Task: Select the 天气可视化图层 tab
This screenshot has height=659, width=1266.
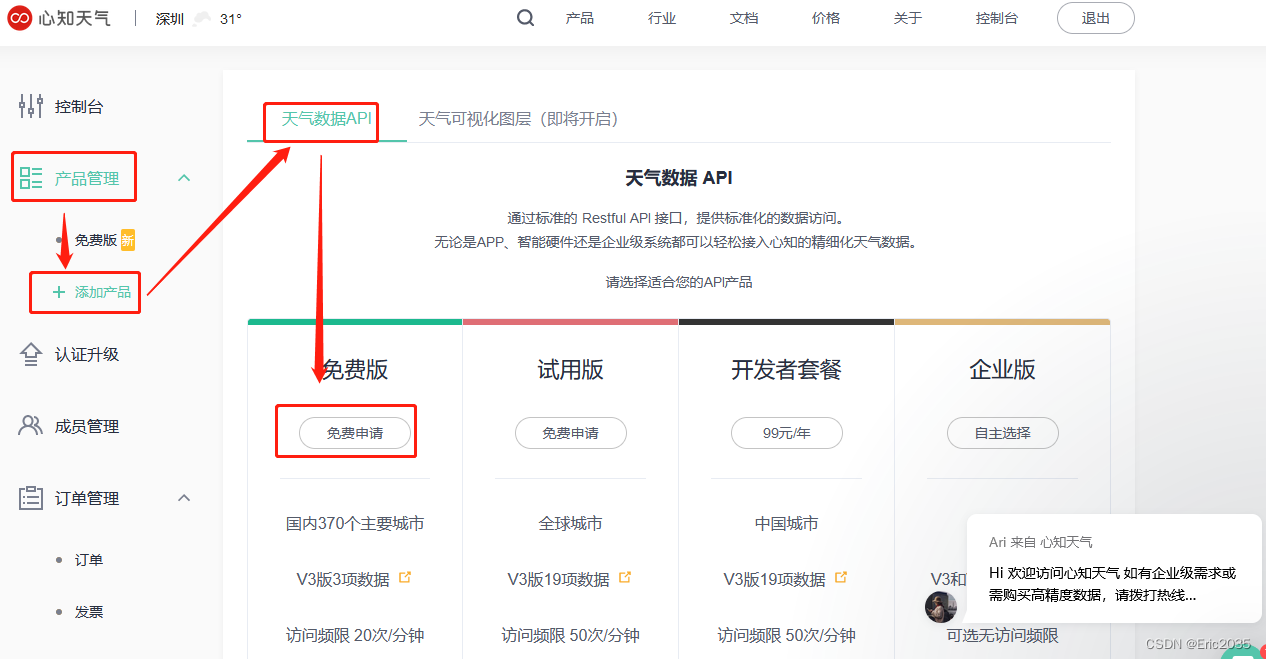Action: coord(518,119)
